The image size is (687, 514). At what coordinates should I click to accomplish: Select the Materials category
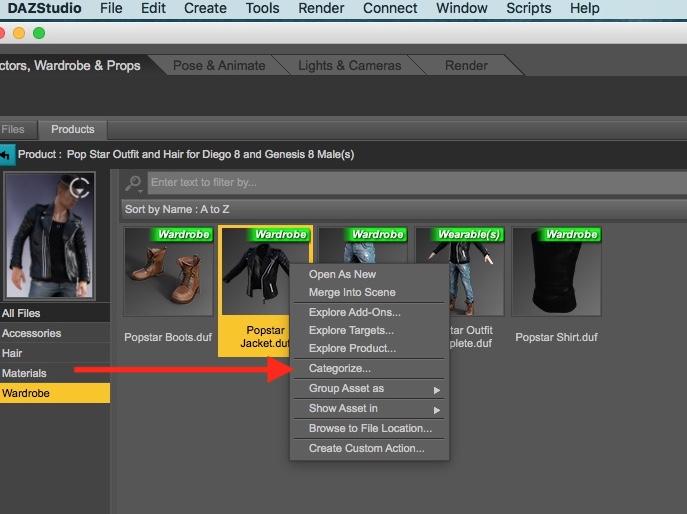pyautogui.click(x=55, y=373)
